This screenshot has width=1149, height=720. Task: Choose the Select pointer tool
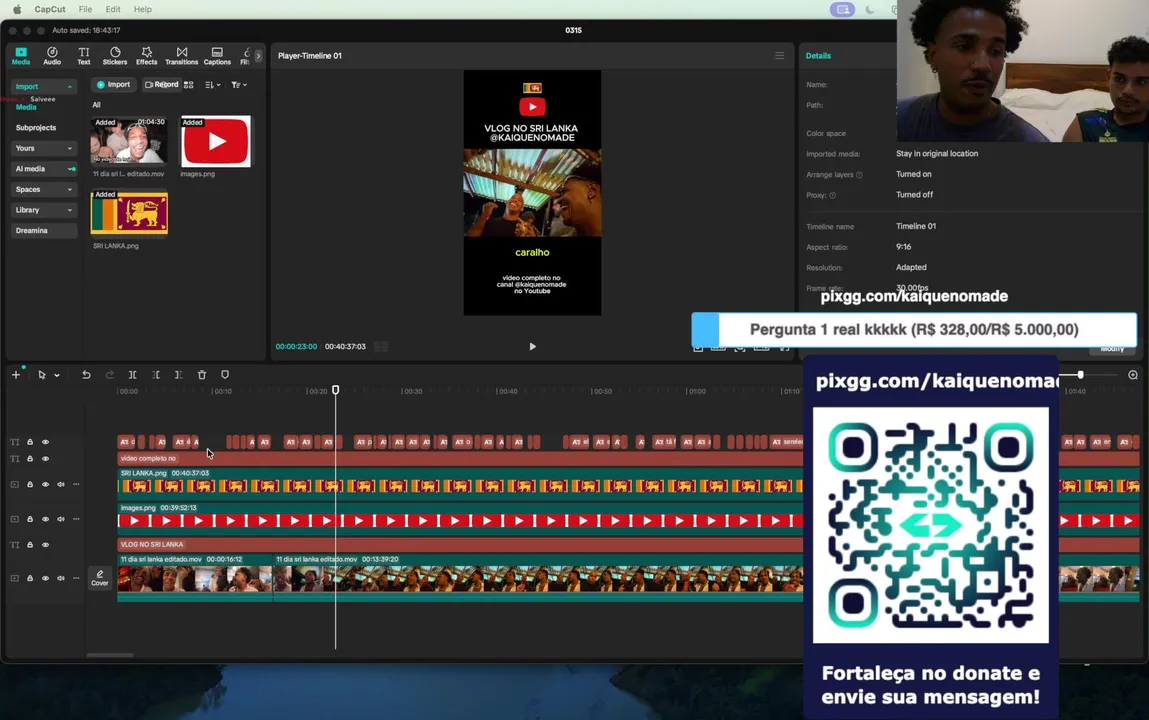[42, 374]
